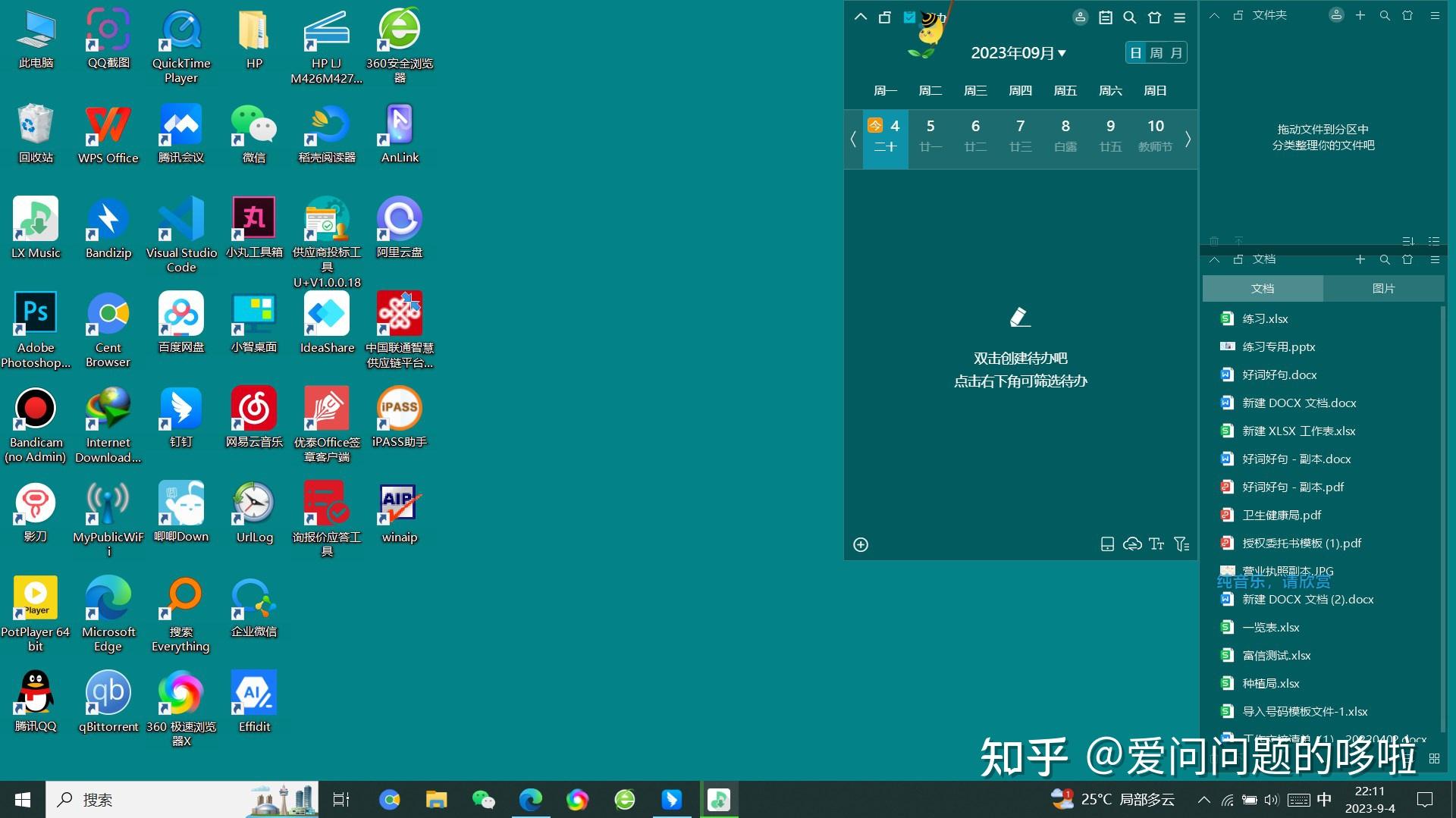The width and height of the screenshot is (1456, 818).
Task: Select September 8 on the calendar
Action: pyautogui.click(x=1065, y=134)
